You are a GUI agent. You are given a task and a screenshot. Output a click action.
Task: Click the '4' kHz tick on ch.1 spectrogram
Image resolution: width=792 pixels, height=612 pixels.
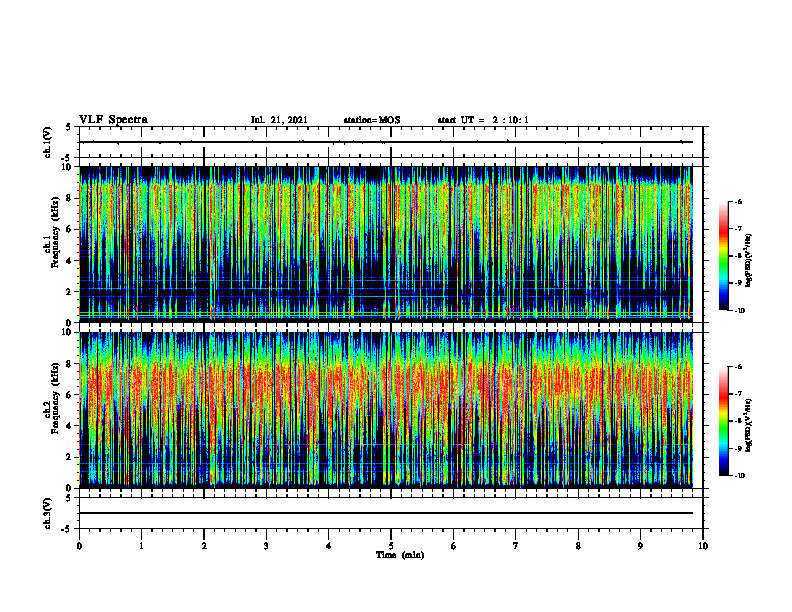70,261
